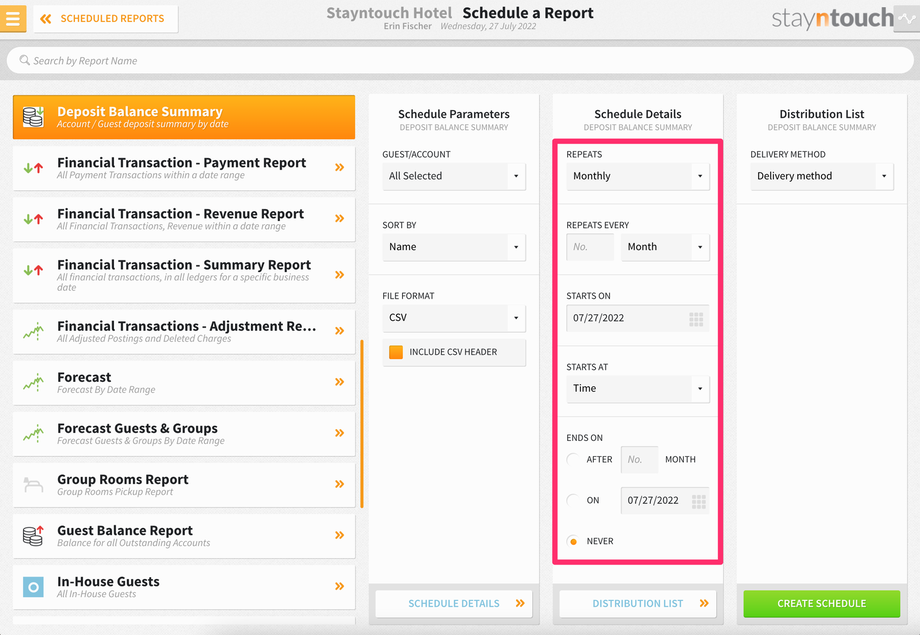This screenshot has width=920, height=635.
Task: Click Group Rooms Report chevron arrow
Action: pyautogui.click(x=339, y=484)
